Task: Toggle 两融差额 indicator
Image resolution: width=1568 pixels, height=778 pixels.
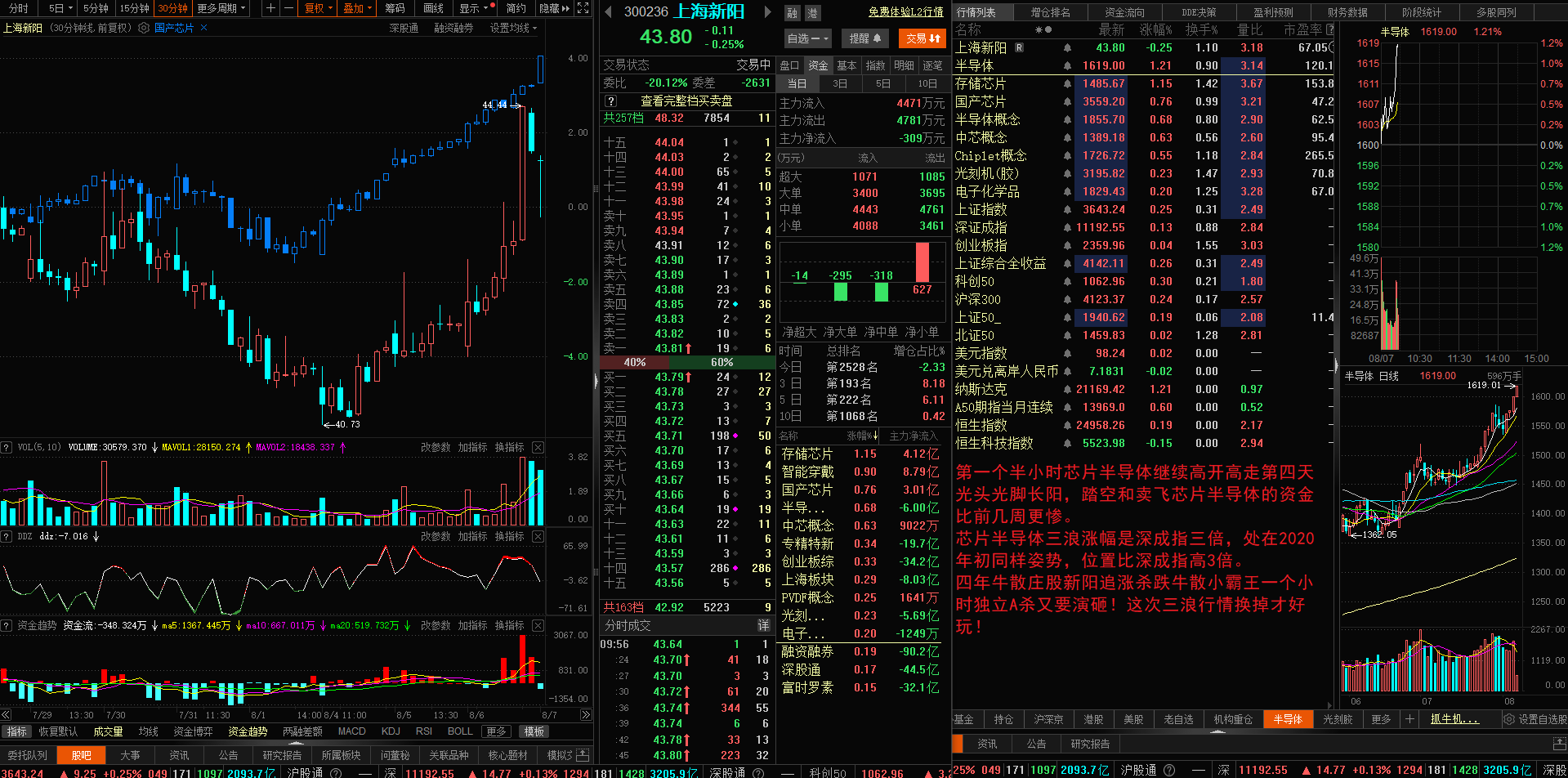Action: 302,731
